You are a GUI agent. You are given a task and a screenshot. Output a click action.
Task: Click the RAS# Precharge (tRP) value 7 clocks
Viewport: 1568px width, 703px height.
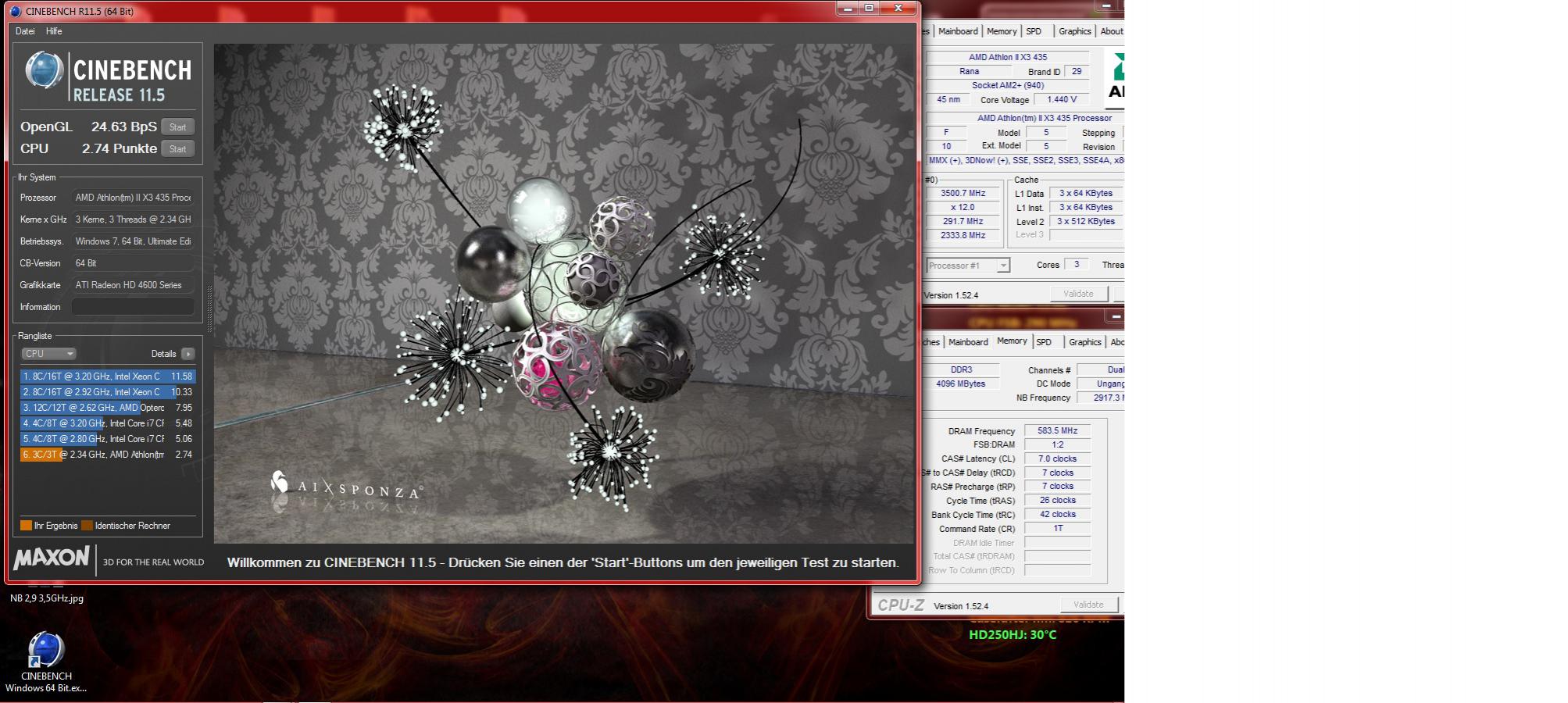[x=1058, y=486]
